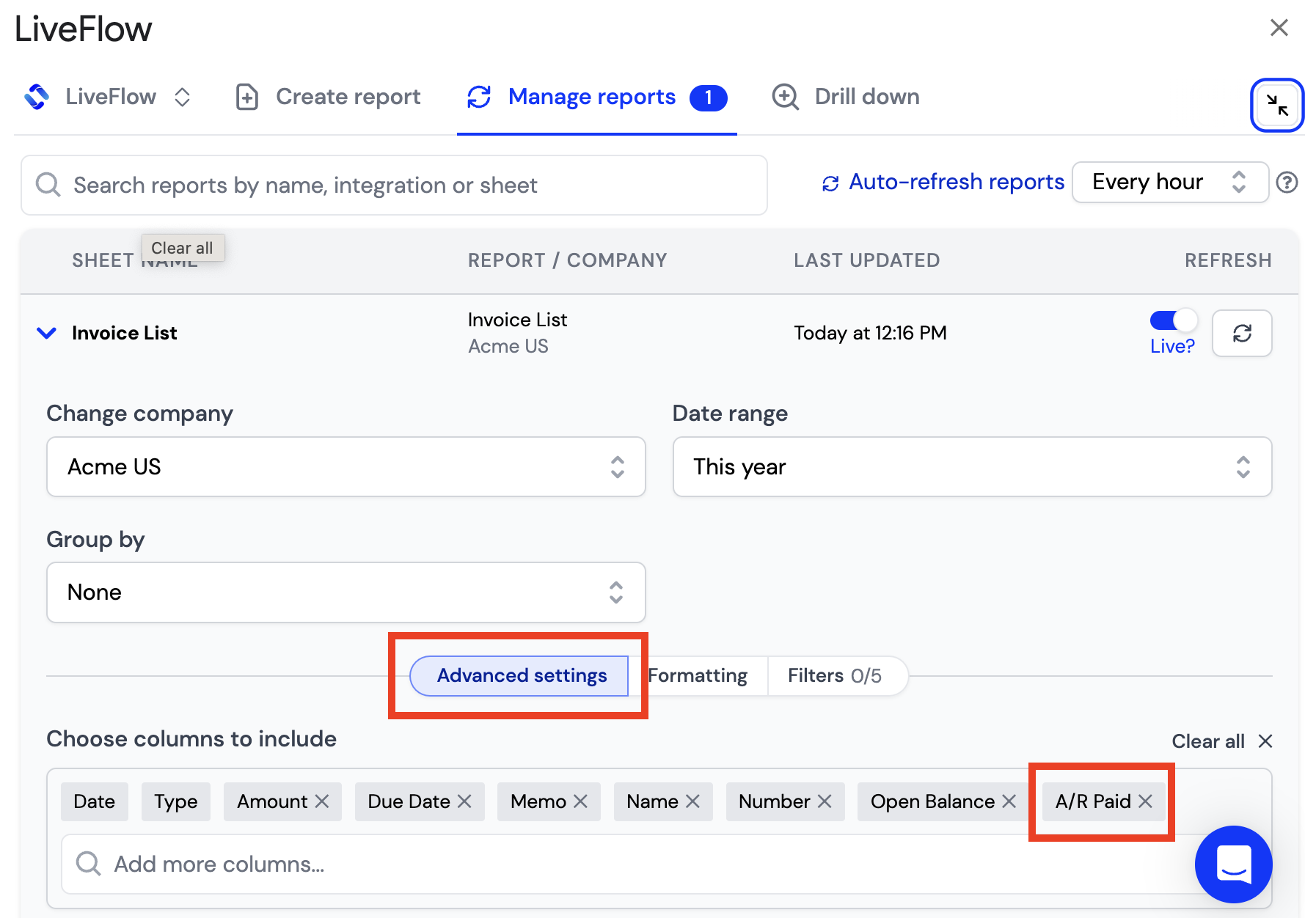Screen dimensions: 1316x918
Task: Remove the Due Date column chip
Action: click(x=464, y=801)
